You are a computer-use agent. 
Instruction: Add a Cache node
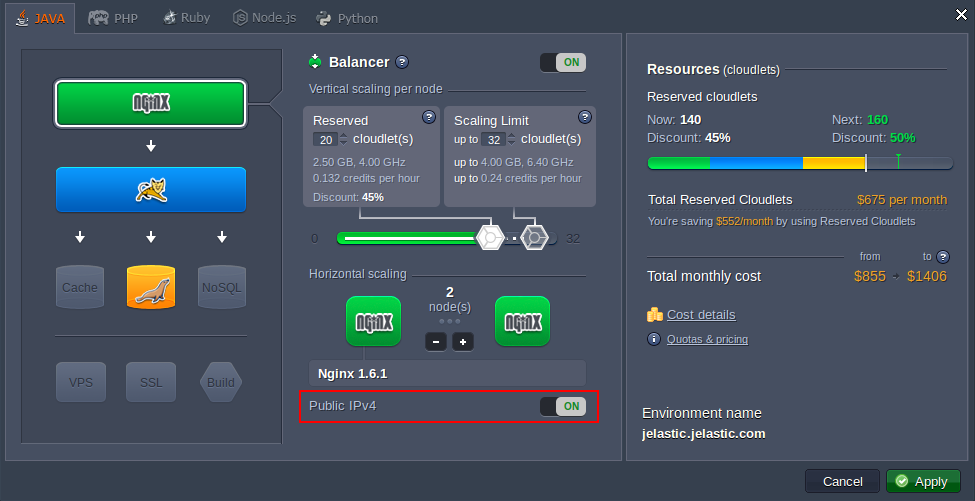click(80, 287)
